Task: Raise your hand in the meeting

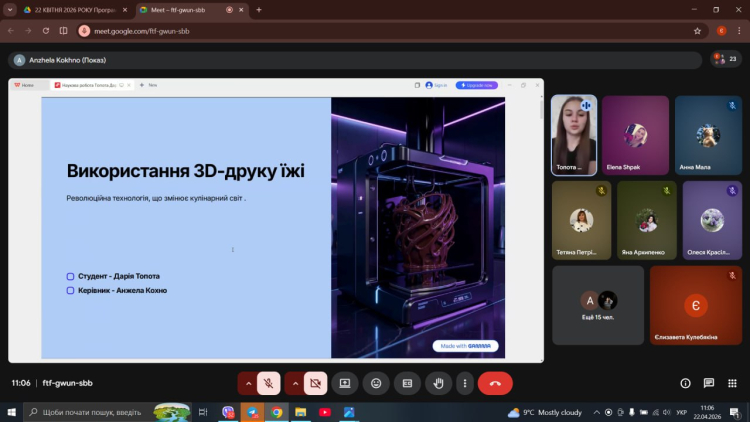Action: click(437, 383)
